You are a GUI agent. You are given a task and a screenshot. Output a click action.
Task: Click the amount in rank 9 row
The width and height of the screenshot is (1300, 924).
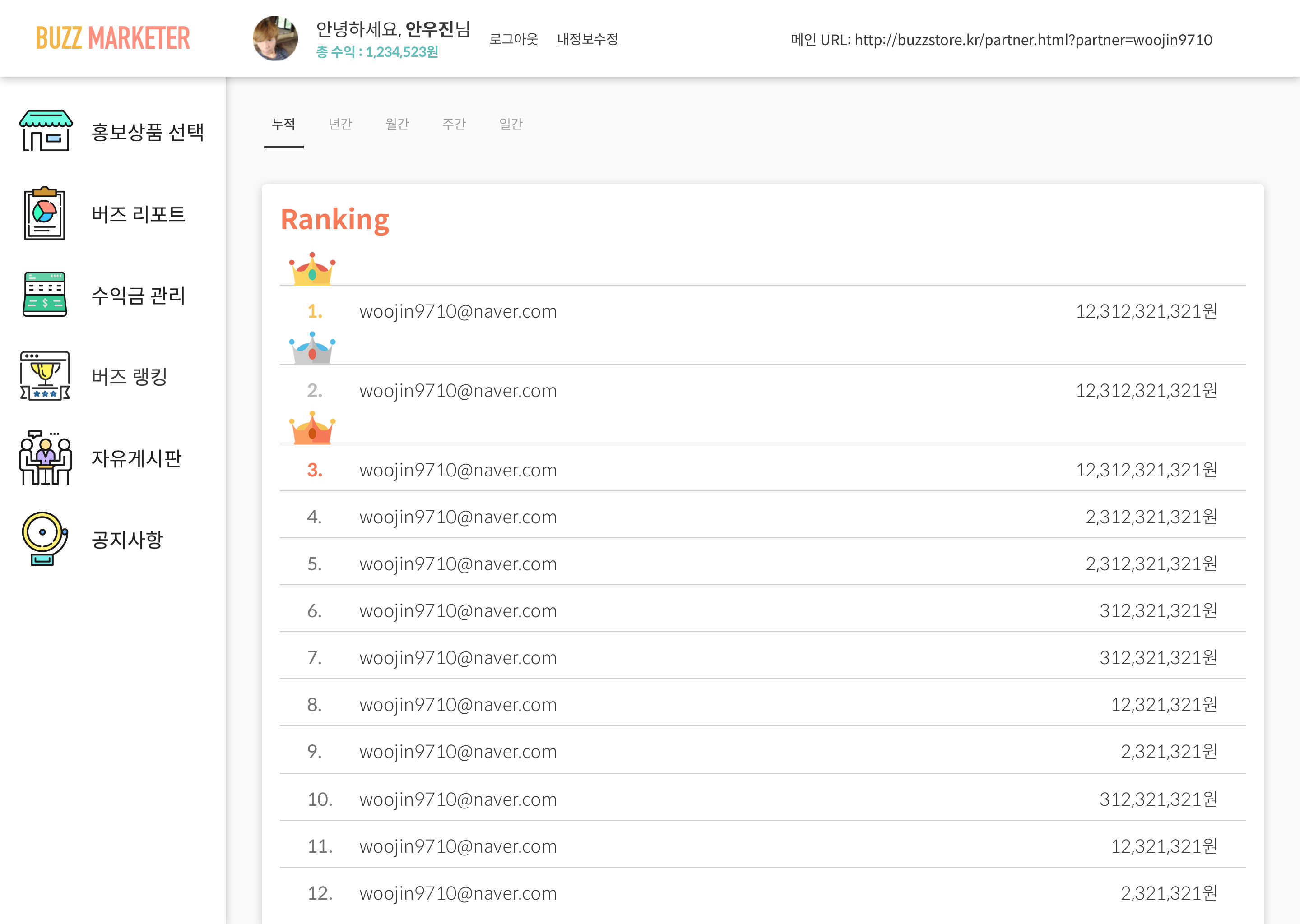(x=1169, y=752)
